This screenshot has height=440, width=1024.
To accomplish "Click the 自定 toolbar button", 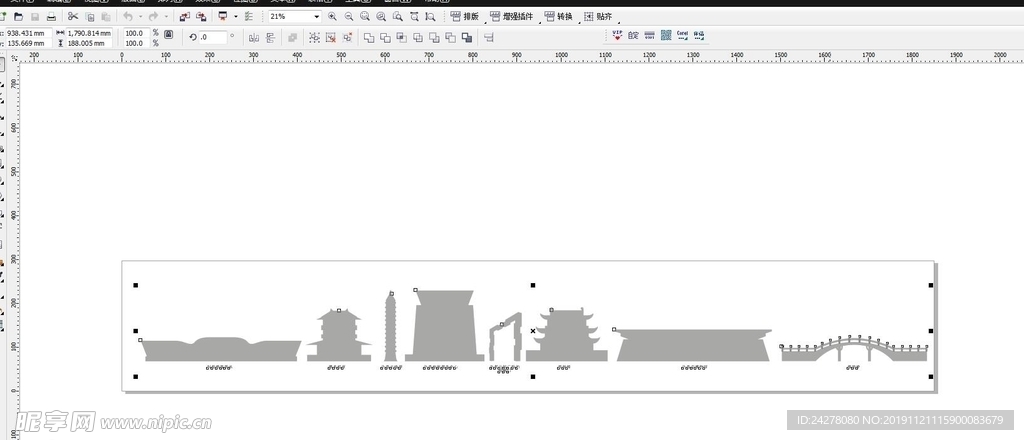I will 633,35.
